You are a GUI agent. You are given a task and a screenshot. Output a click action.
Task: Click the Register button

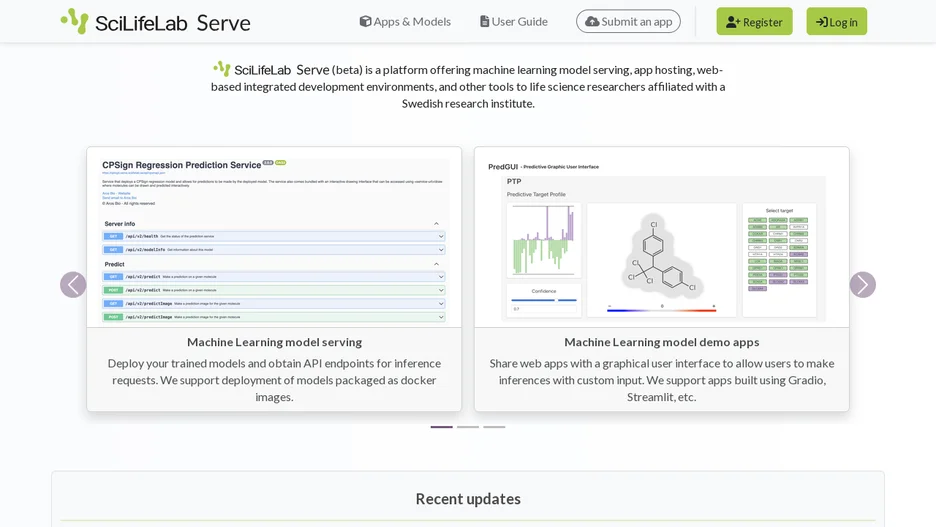pos(755,21)
